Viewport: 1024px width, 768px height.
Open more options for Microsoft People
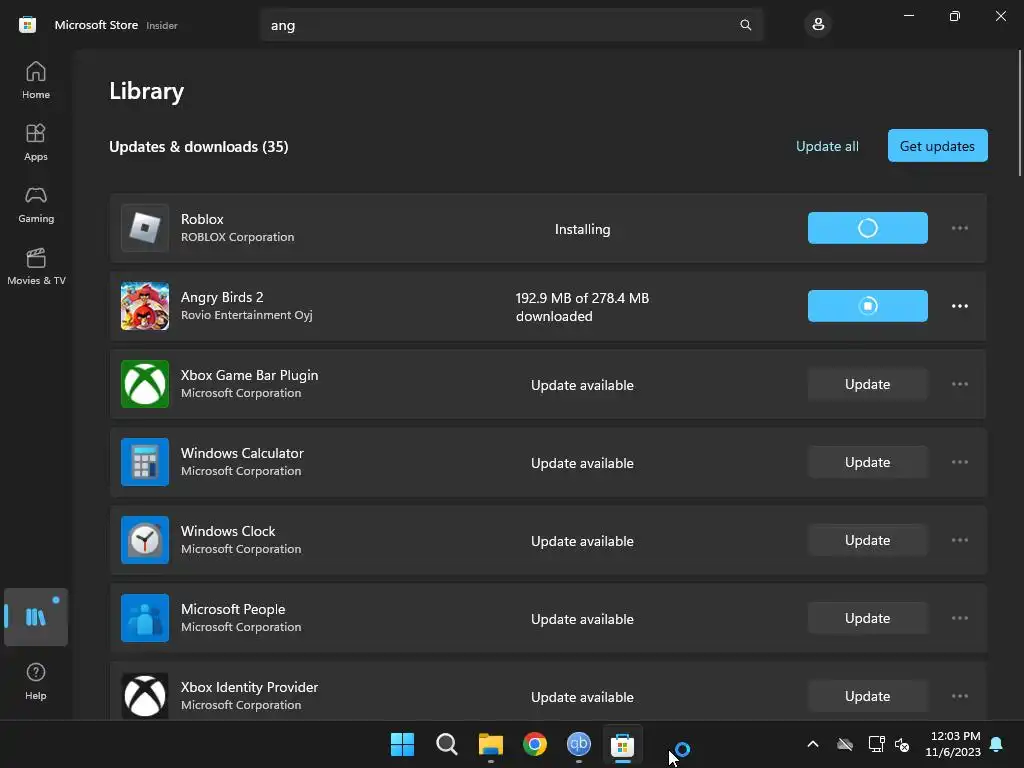(959, 618)
